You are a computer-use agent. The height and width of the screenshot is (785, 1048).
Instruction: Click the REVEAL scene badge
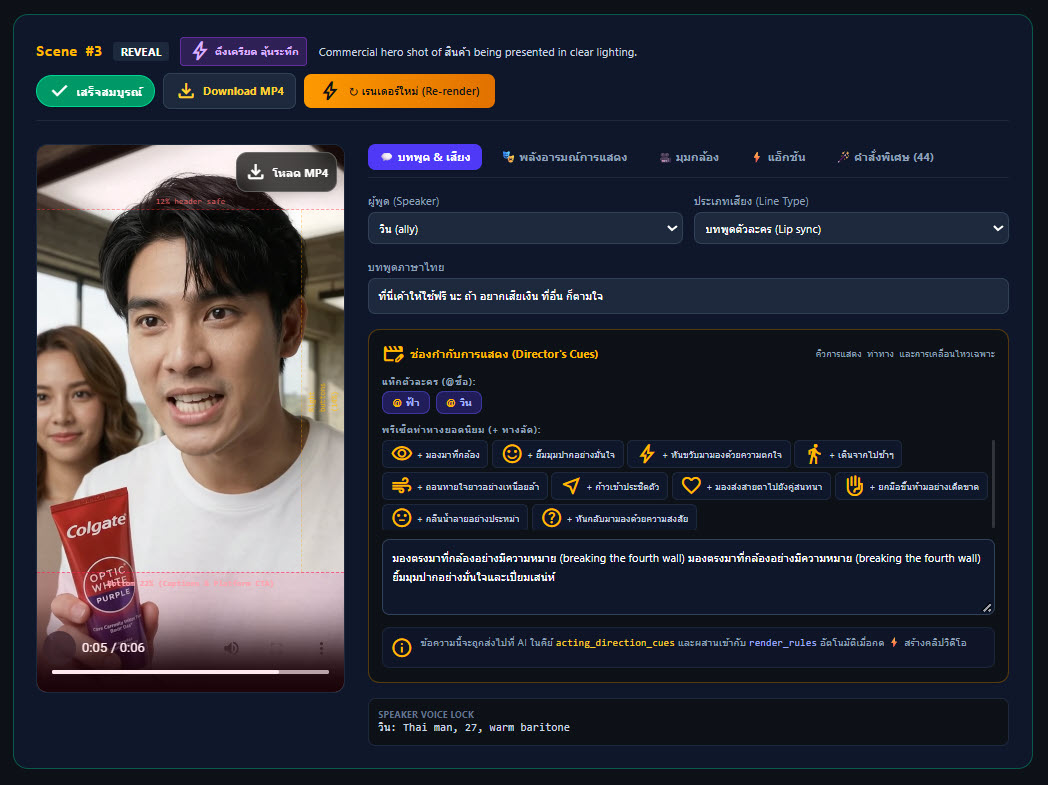pyautogui.click(x=141, y=51)
